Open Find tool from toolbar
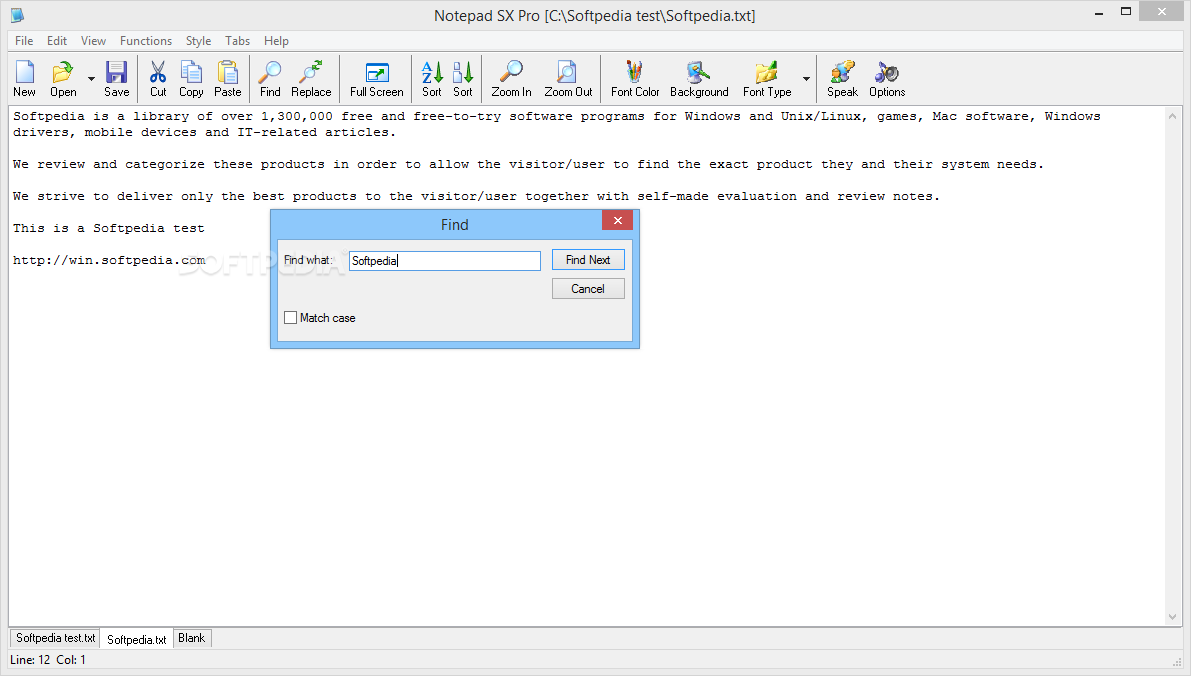 270,79
